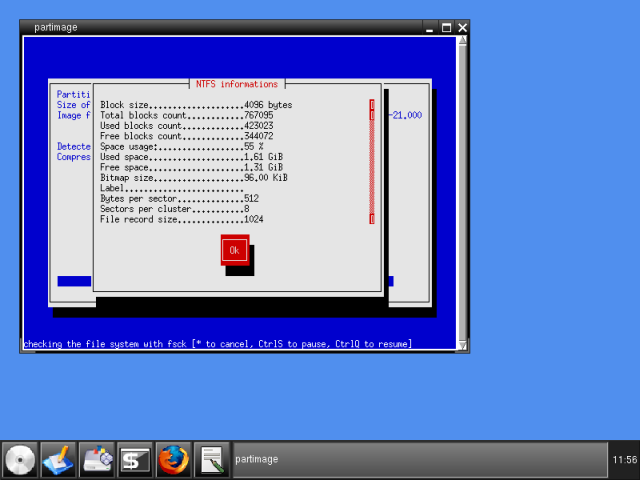Click the red Ok button

235,250
